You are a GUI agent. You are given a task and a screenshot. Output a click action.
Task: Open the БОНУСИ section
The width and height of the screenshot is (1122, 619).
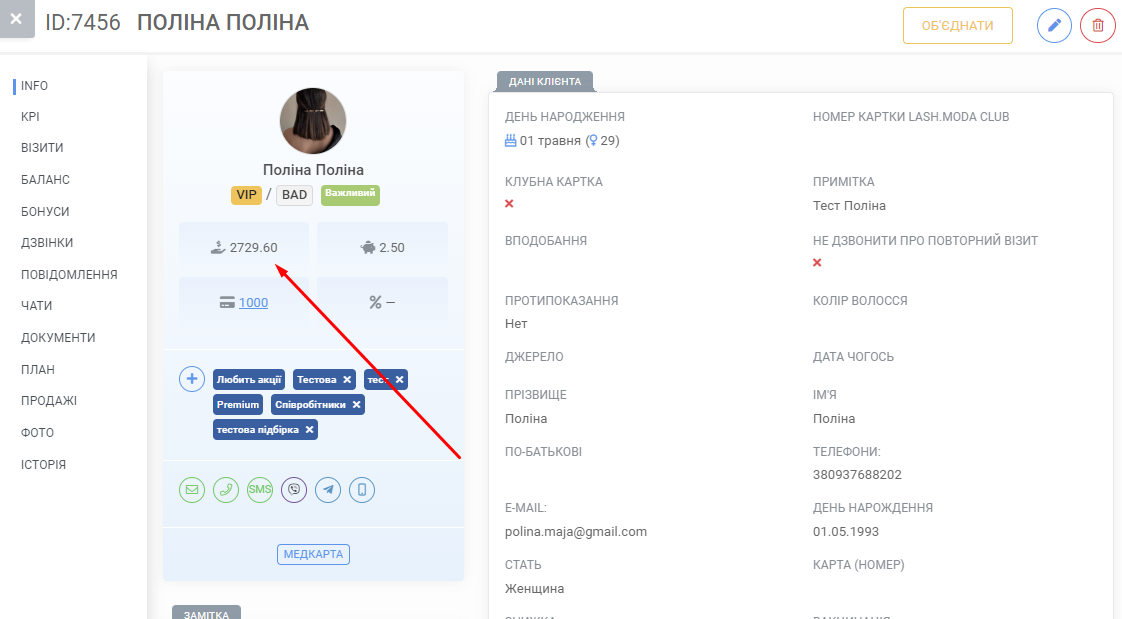(x=45, y=212)
